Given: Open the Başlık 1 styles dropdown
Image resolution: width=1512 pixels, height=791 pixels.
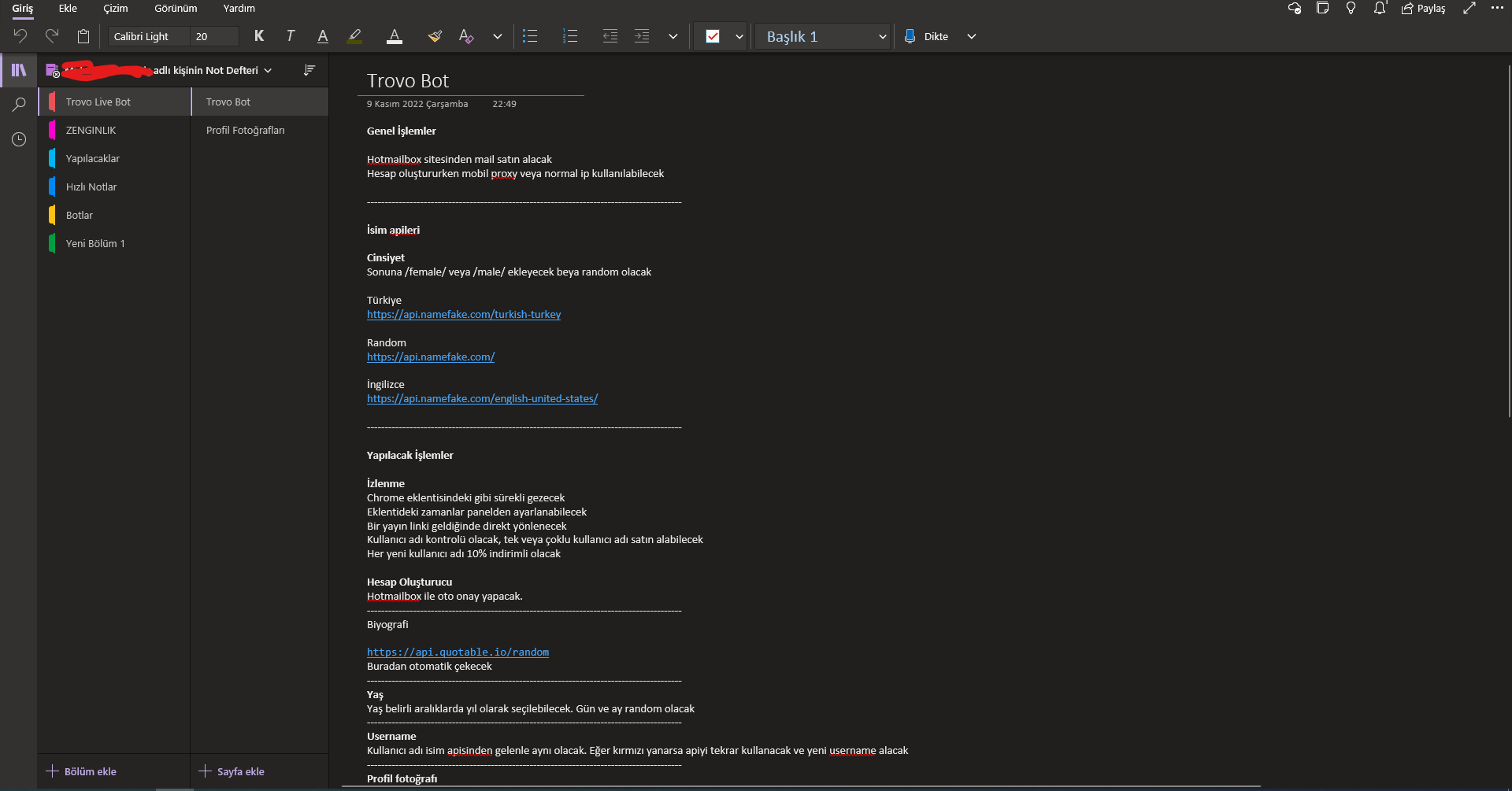Looking at the screenshot, I should pyautogui.click(x=823, y=36).
